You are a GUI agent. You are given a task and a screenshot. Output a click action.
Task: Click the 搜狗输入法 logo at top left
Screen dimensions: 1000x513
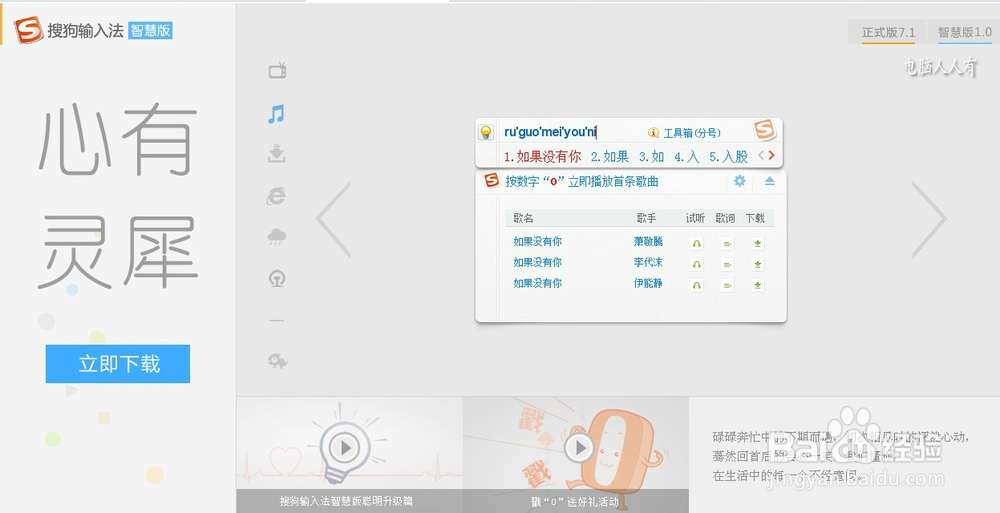click(x=69, y=30)
